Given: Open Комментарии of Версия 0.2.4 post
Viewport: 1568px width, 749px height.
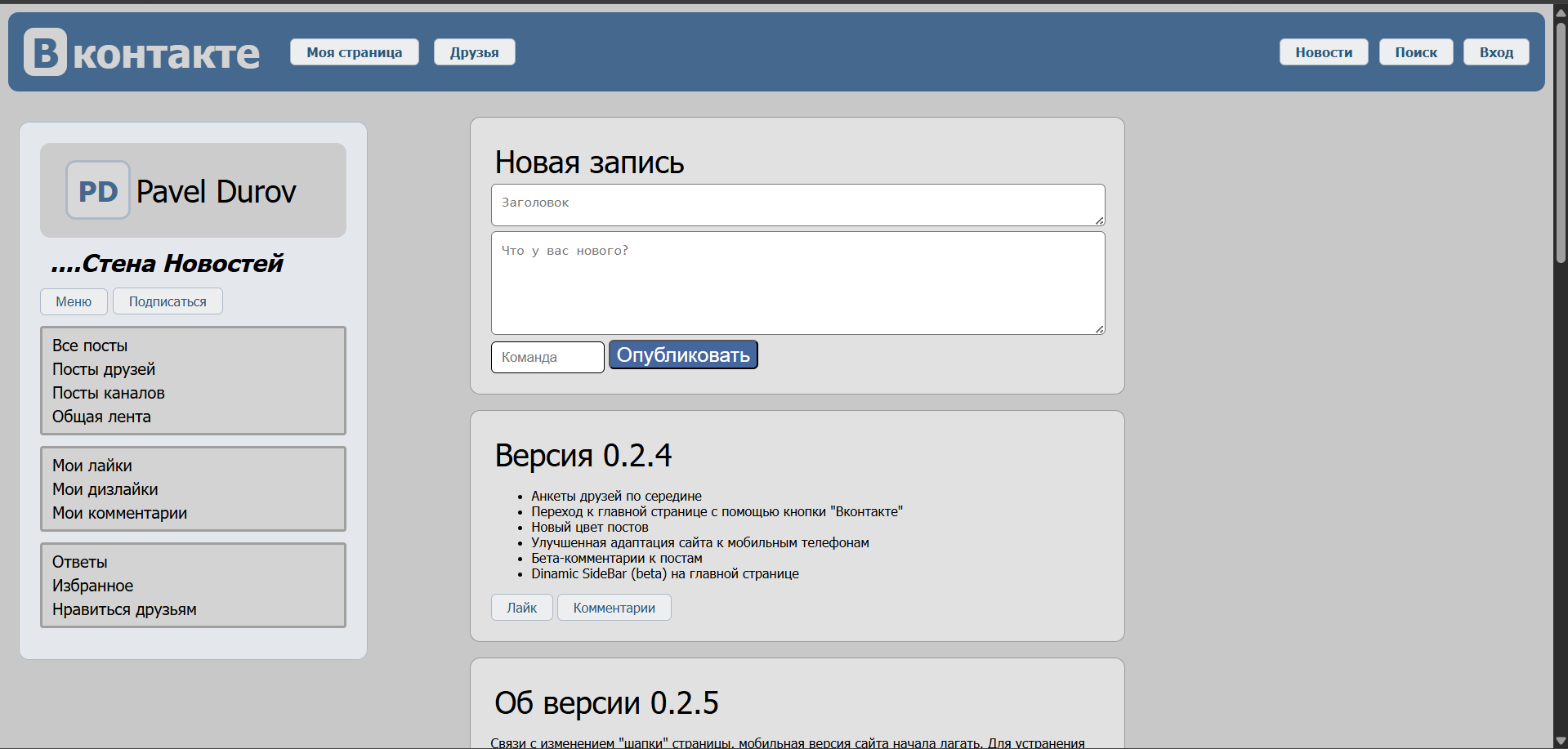Looking at the screenshot, I should [614, 608].
